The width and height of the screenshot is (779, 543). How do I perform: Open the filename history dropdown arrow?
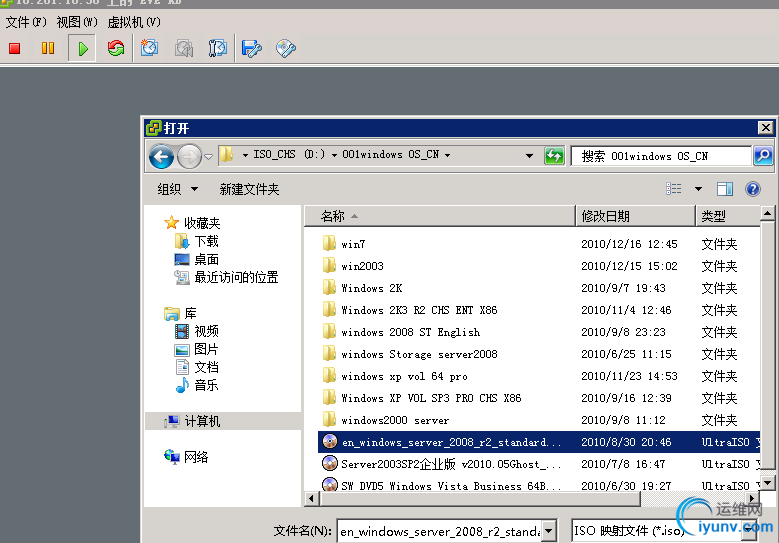pyautogui.click(x=548, y=531)
